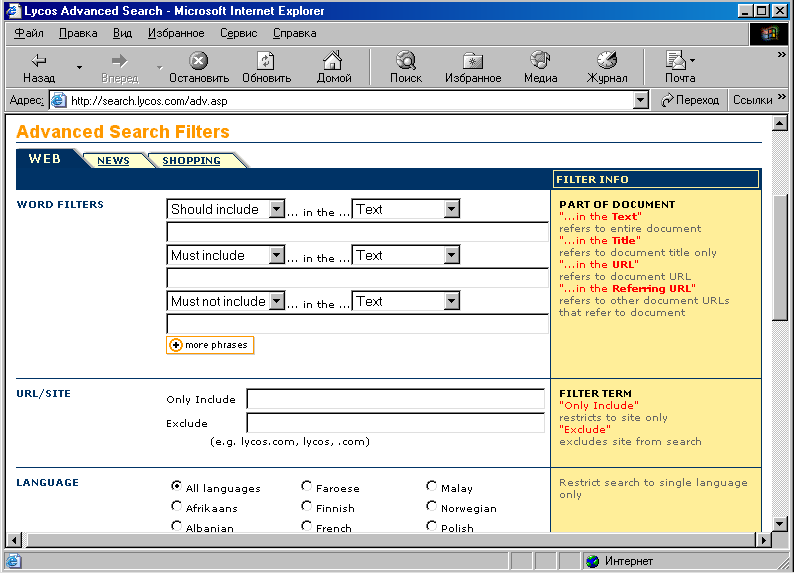Open the Must not include dropdown
The height and width of the screenshot is (574, 794).
tap(276, 301)
